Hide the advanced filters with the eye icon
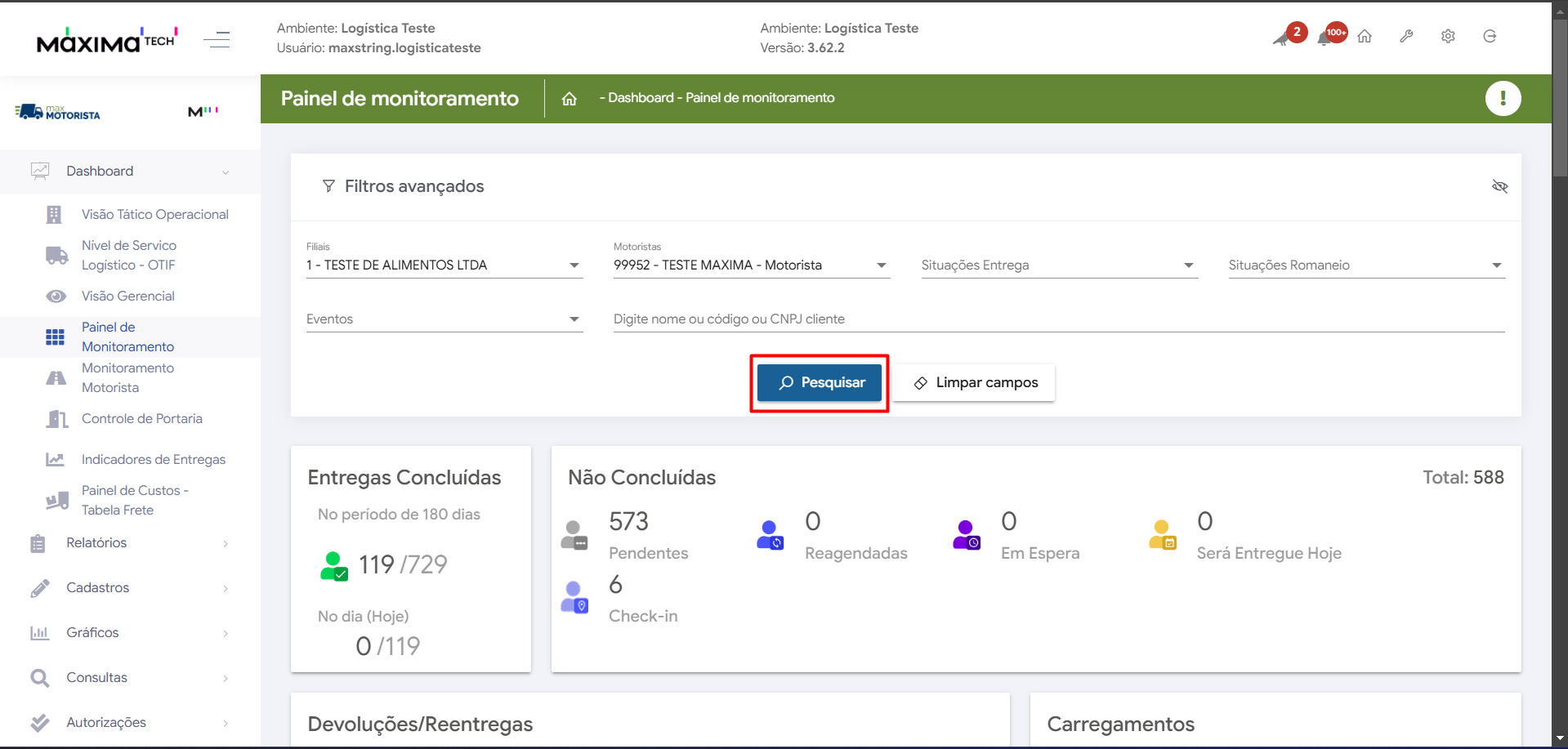The image size is (1568, 749). [x=1499, y=186]
